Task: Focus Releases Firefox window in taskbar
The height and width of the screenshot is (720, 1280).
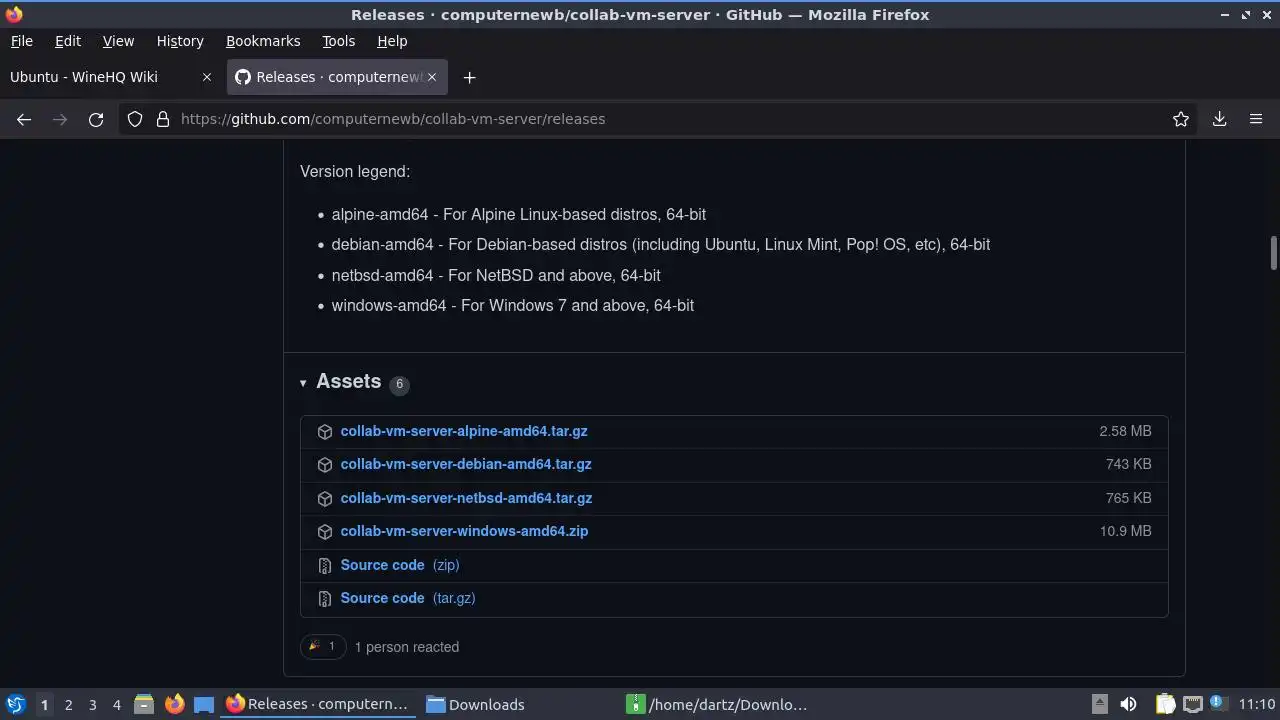Action: click(x=318, y=704)
